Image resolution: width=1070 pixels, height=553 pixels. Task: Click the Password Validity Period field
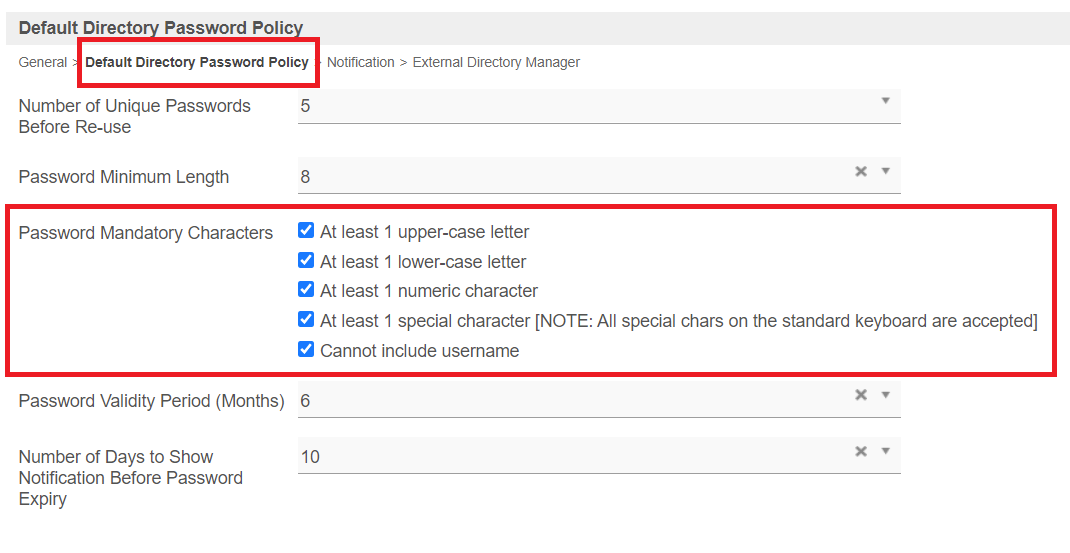coord(570,400)
